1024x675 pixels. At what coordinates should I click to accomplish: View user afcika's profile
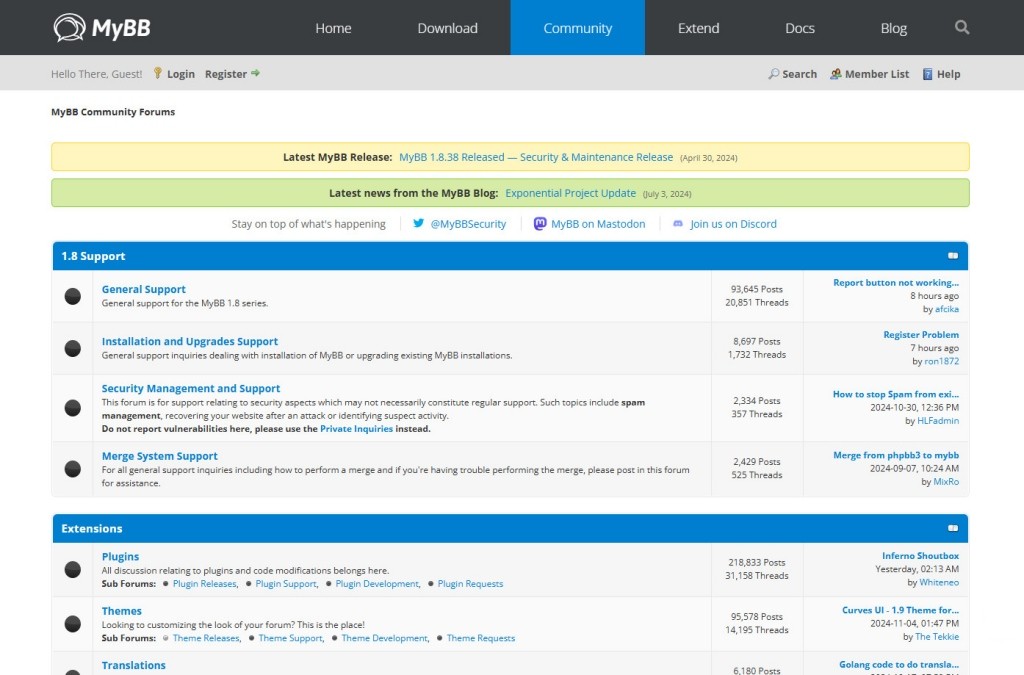point(947,309)
